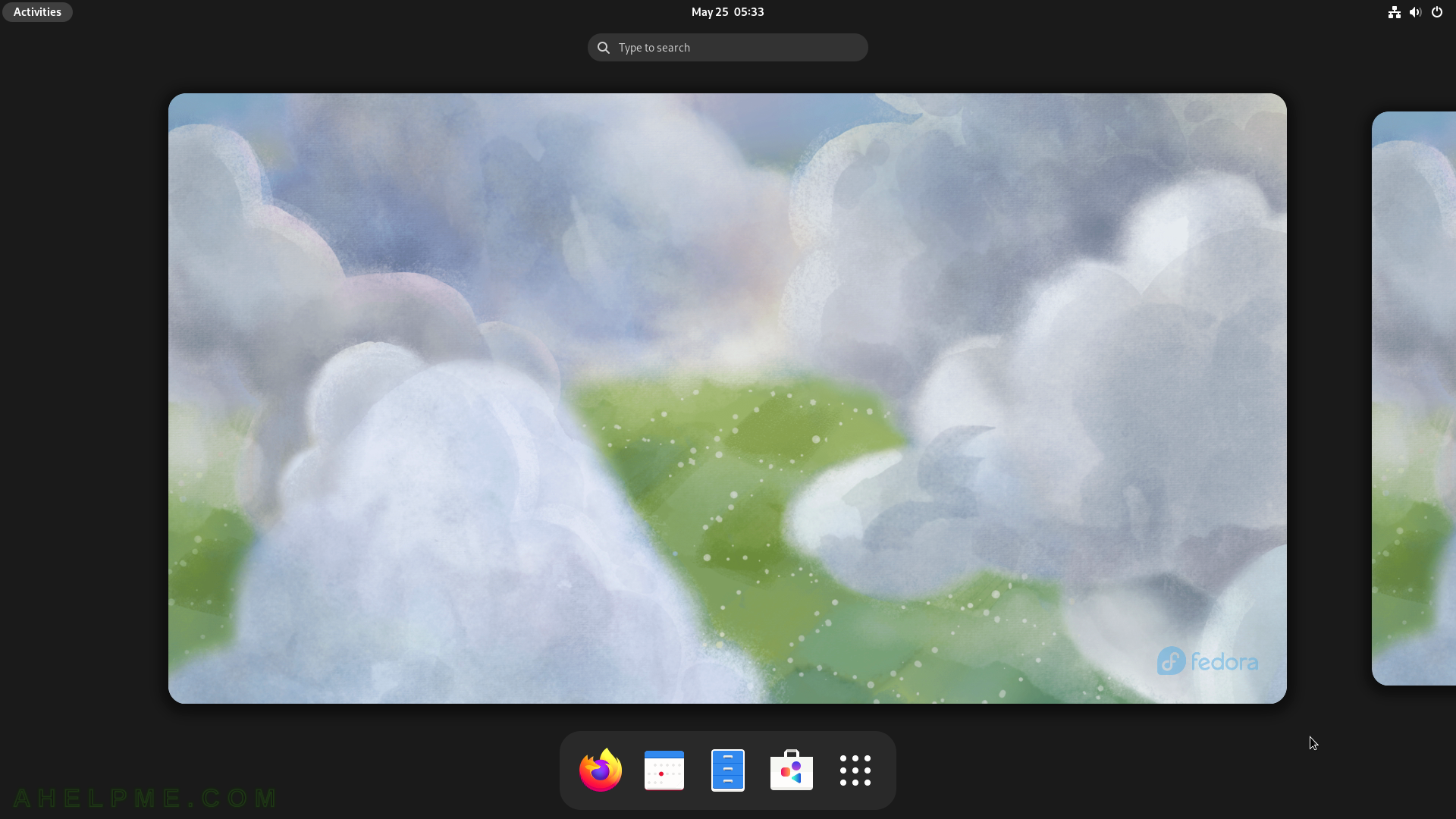Open the Files manager icon
Image resolution: width=1456 pixels, height=819 pixels.
click(x=728, y=770)
